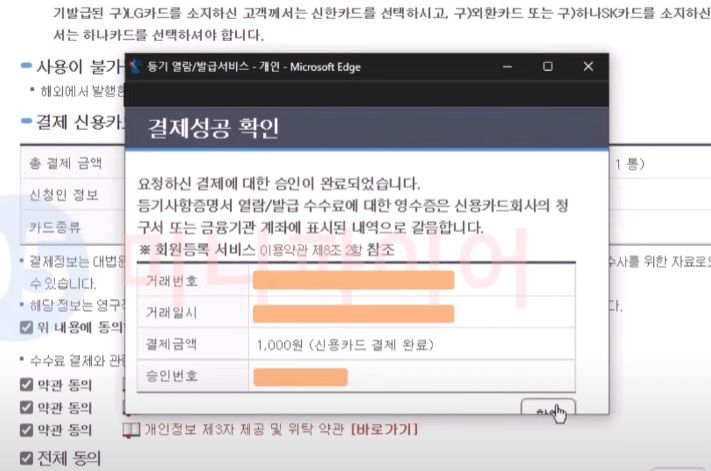The height and width of the screenshot is (471, 711).
Task: Click the 총 결제 금액 label in background page
Action: pos(66,163)
